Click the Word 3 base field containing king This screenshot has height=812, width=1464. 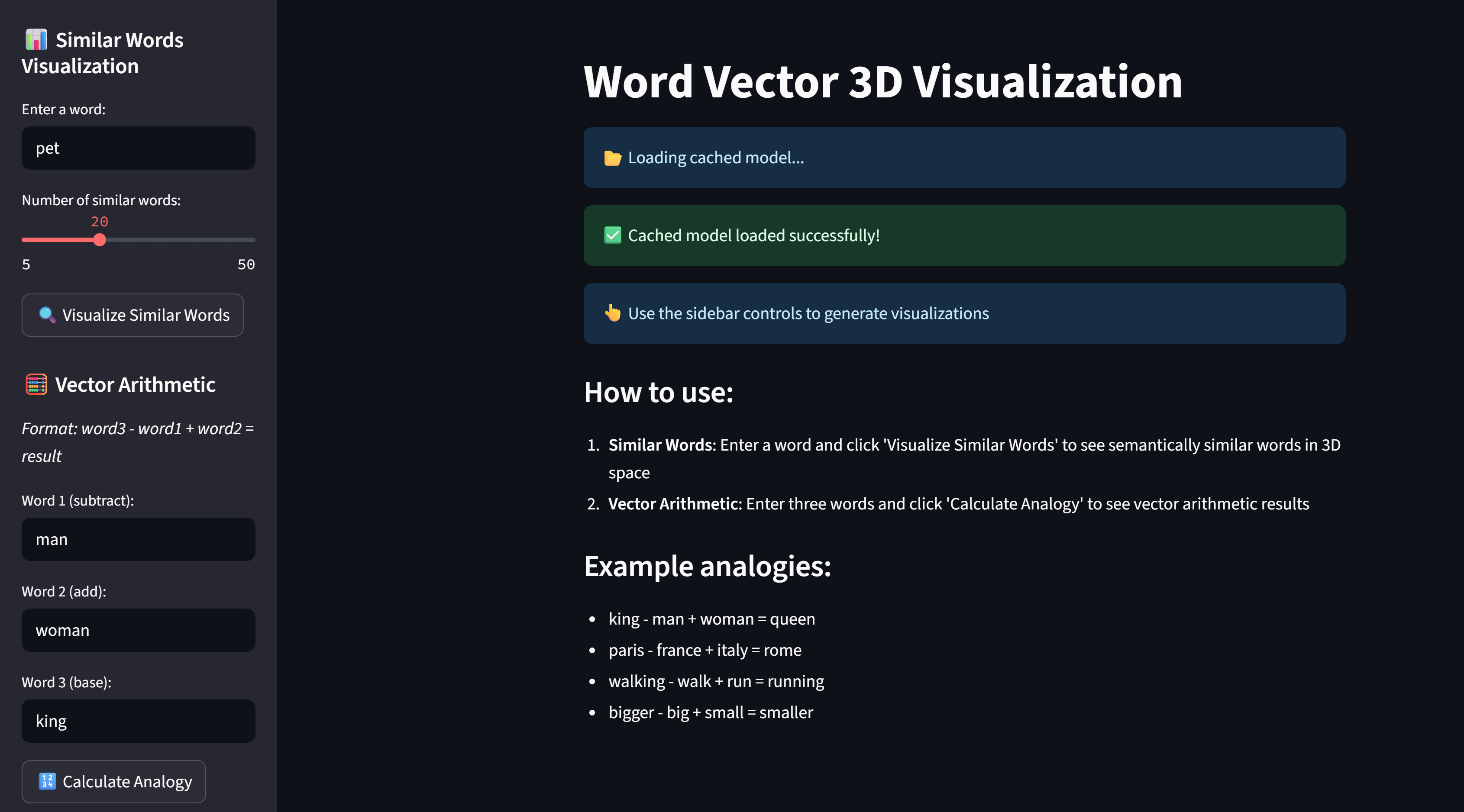[138, 721]
